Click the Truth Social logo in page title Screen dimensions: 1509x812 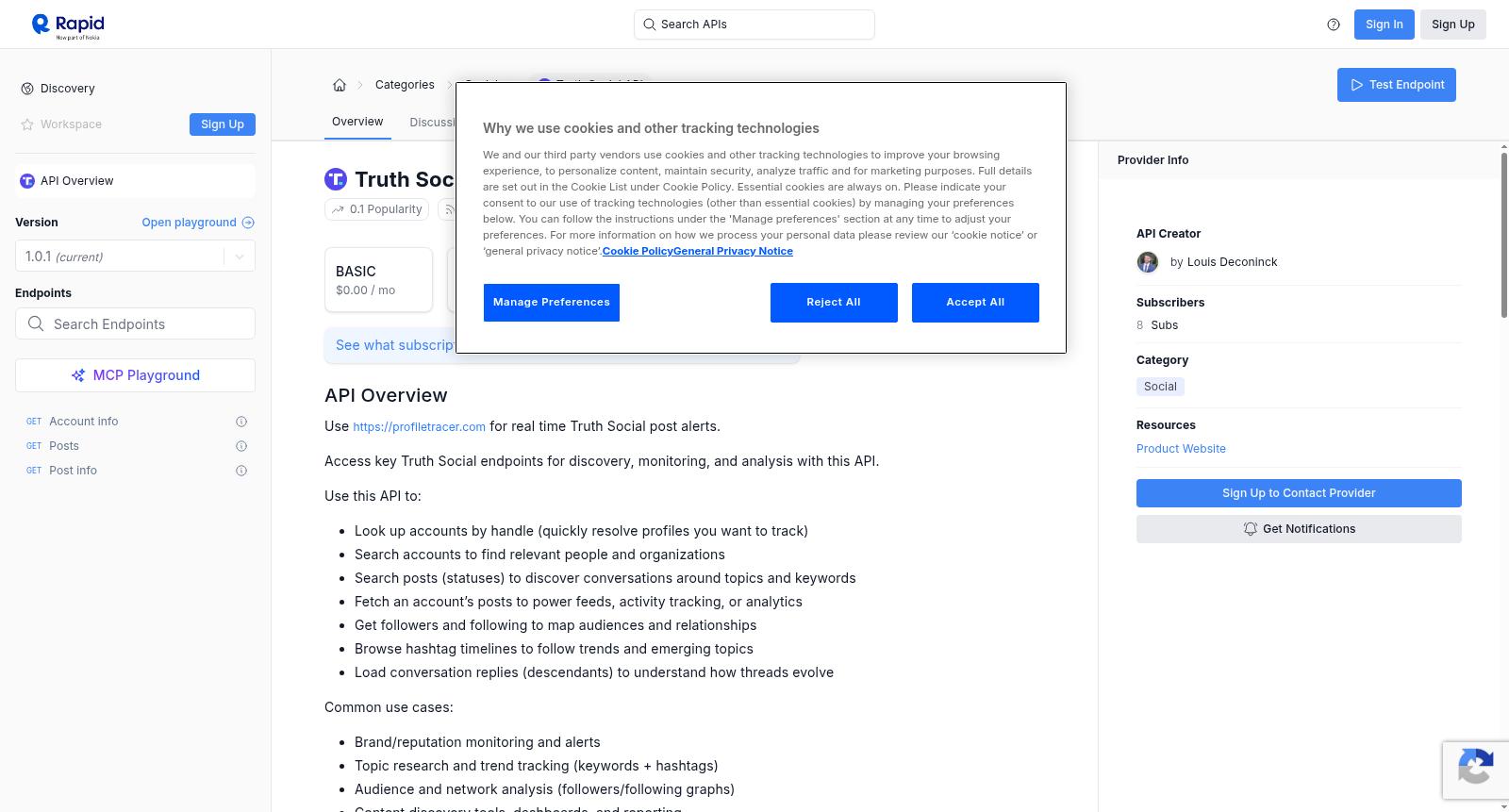point(336,179)
